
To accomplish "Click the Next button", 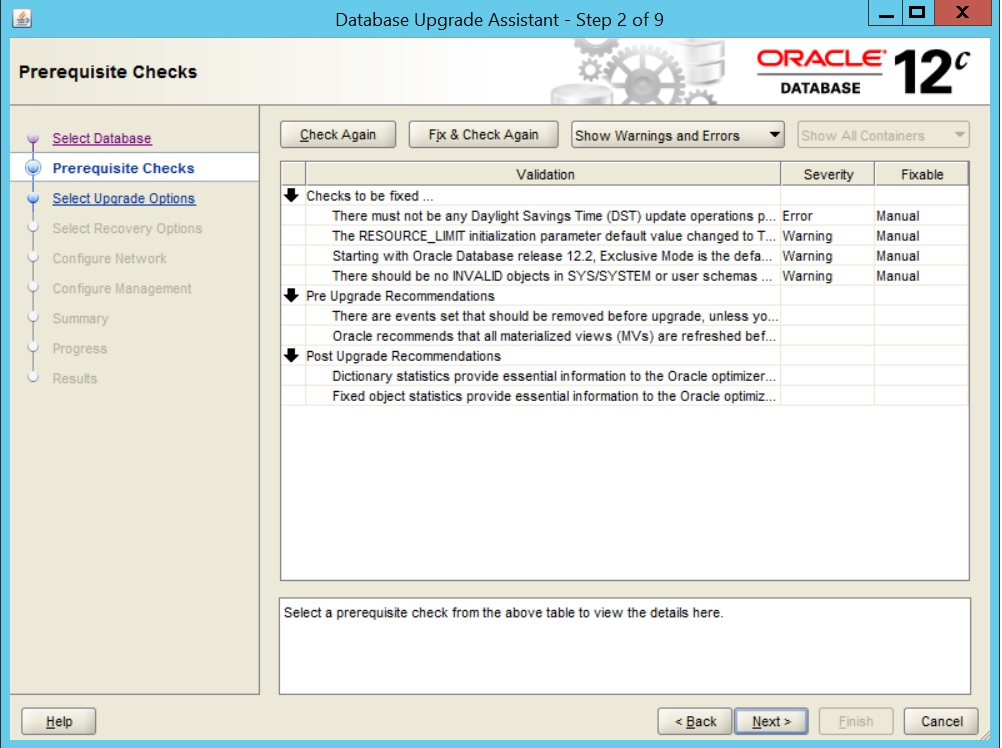I will coord(771,721).
